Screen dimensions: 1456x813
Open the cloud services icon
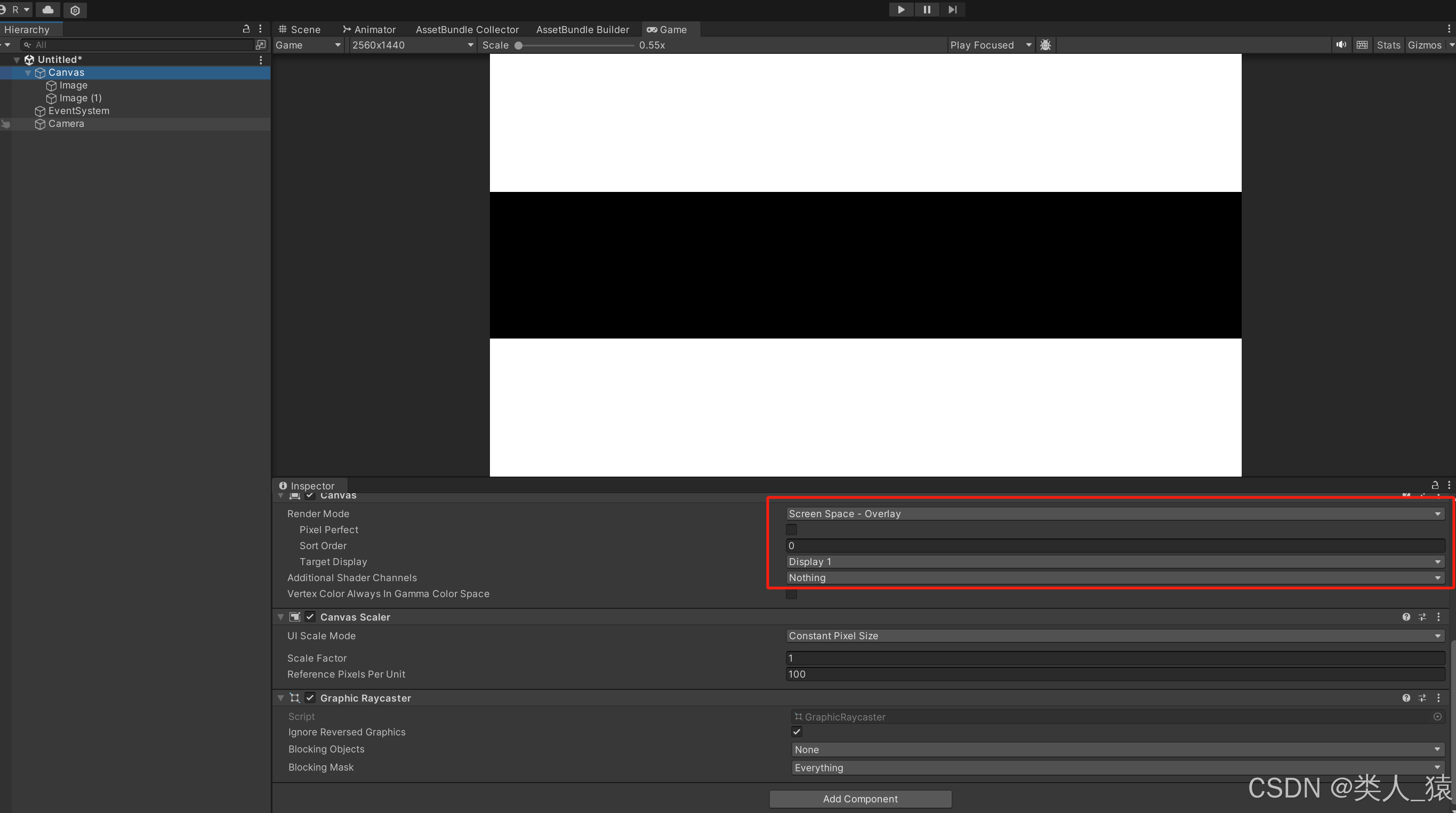48,10
